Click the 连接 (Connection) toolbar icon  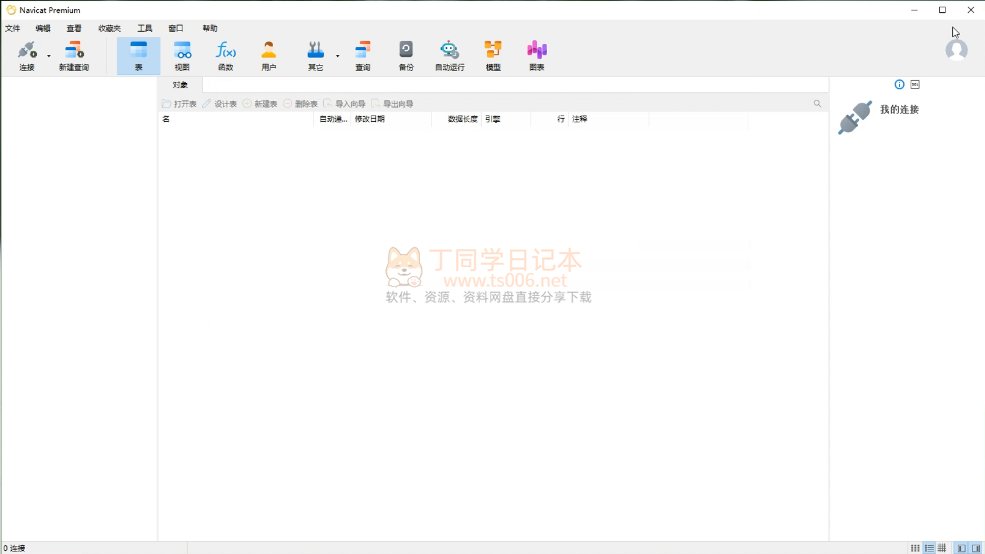(x=27, y=55)
